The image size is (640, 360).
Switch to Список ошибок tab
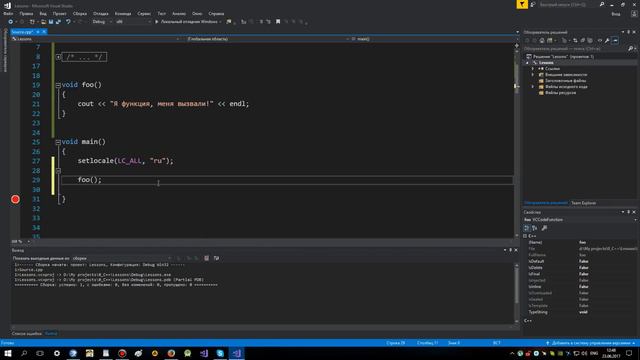[27, 333]
